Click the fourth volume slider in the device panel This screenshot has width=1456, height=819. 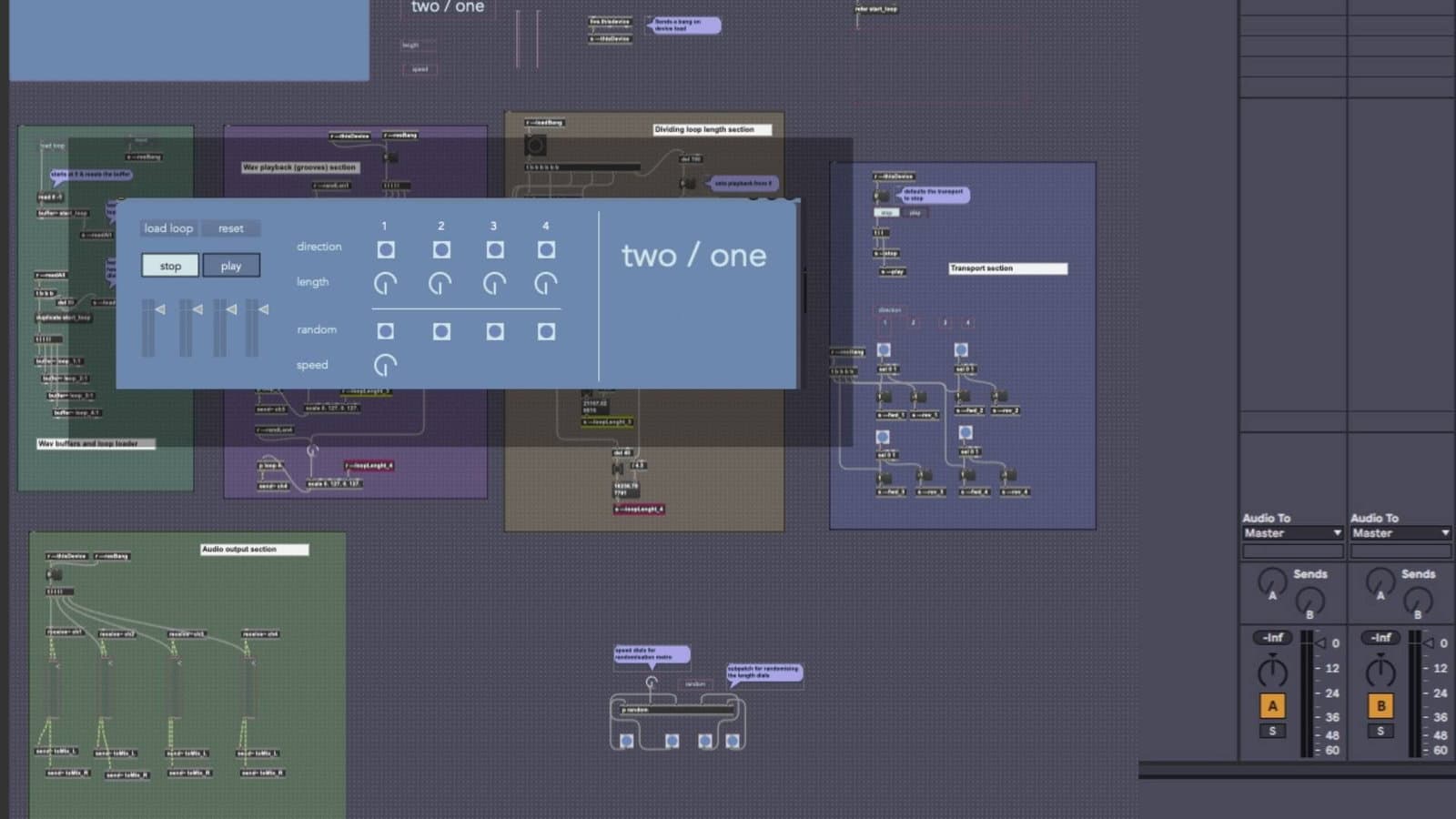coord(254,328)
